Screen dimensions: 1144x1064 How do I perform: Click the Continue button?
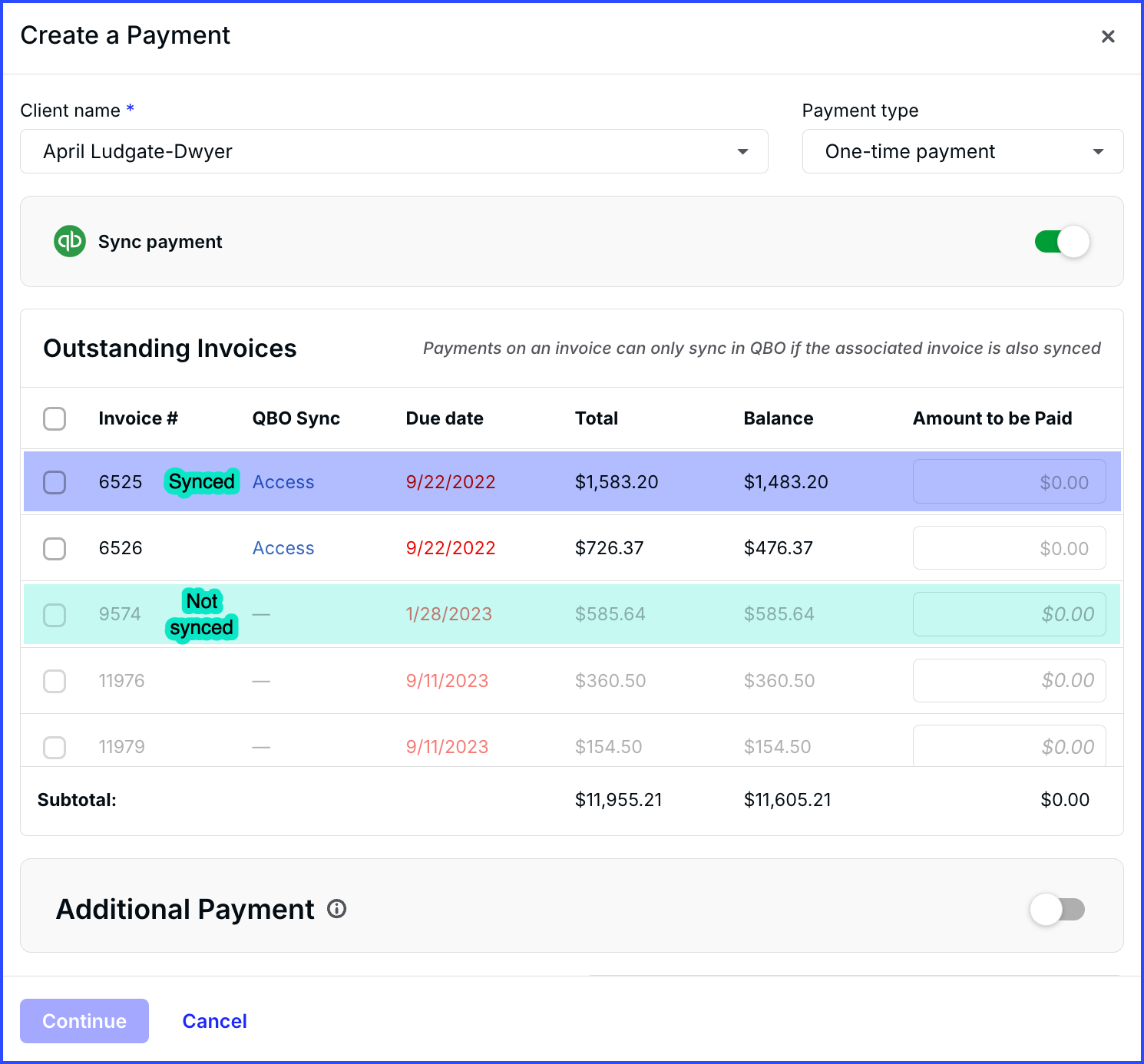[x=84, y=1021]
